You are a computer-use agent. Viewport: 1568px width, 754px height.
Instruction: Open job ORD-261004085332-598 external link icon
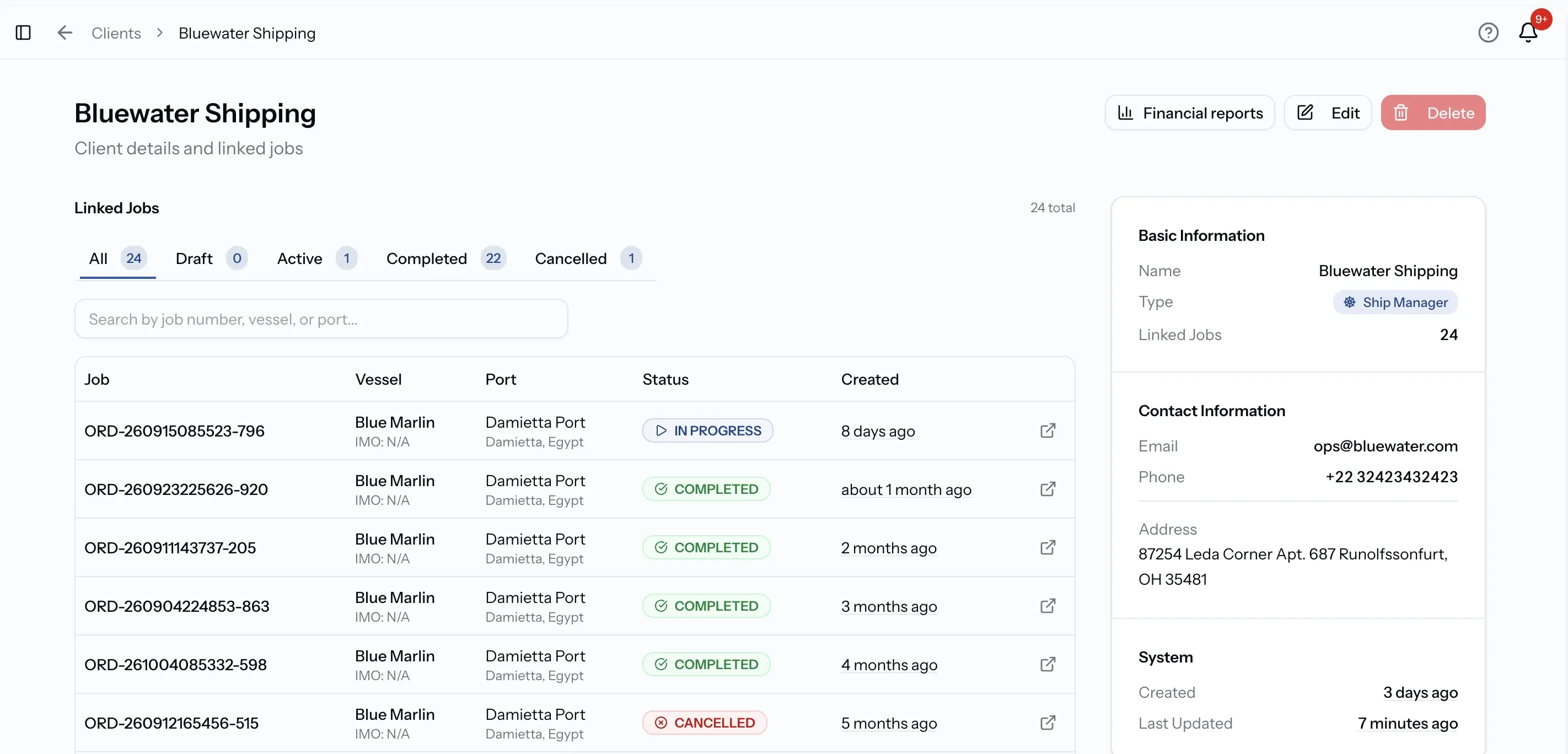(x=1048, y=665)
